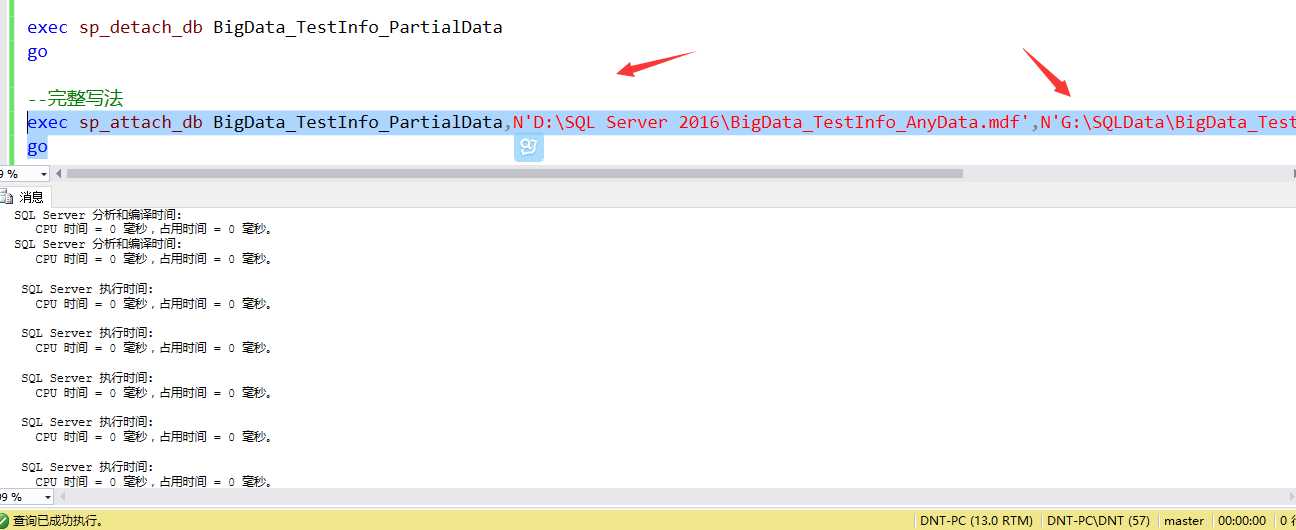This screenshot has height=530, width=1296.
Task: Click the 查询已成功执行。 status message
Action: coord(58,521)
